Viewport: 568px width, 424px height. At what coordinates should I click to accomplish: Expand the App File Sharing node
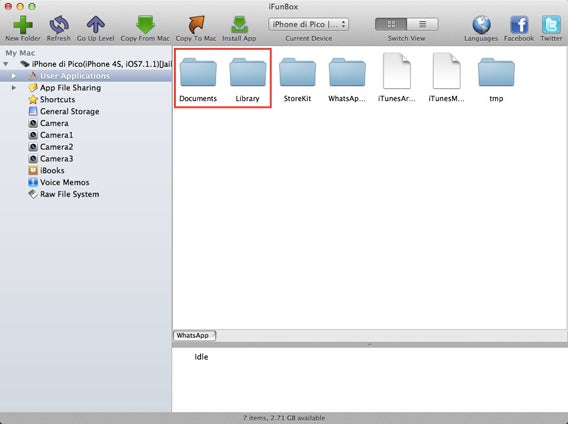13,88
